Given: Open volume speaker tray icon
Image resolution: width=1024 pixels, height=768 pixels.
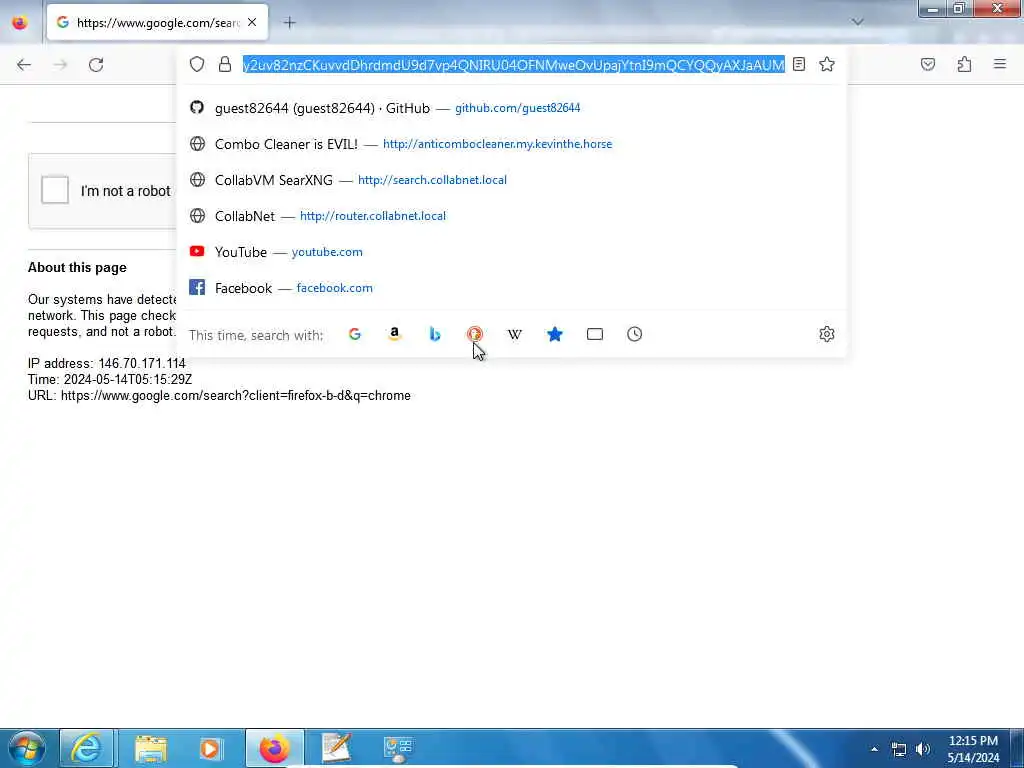Looking at the screenshot, I should point(922,749).
